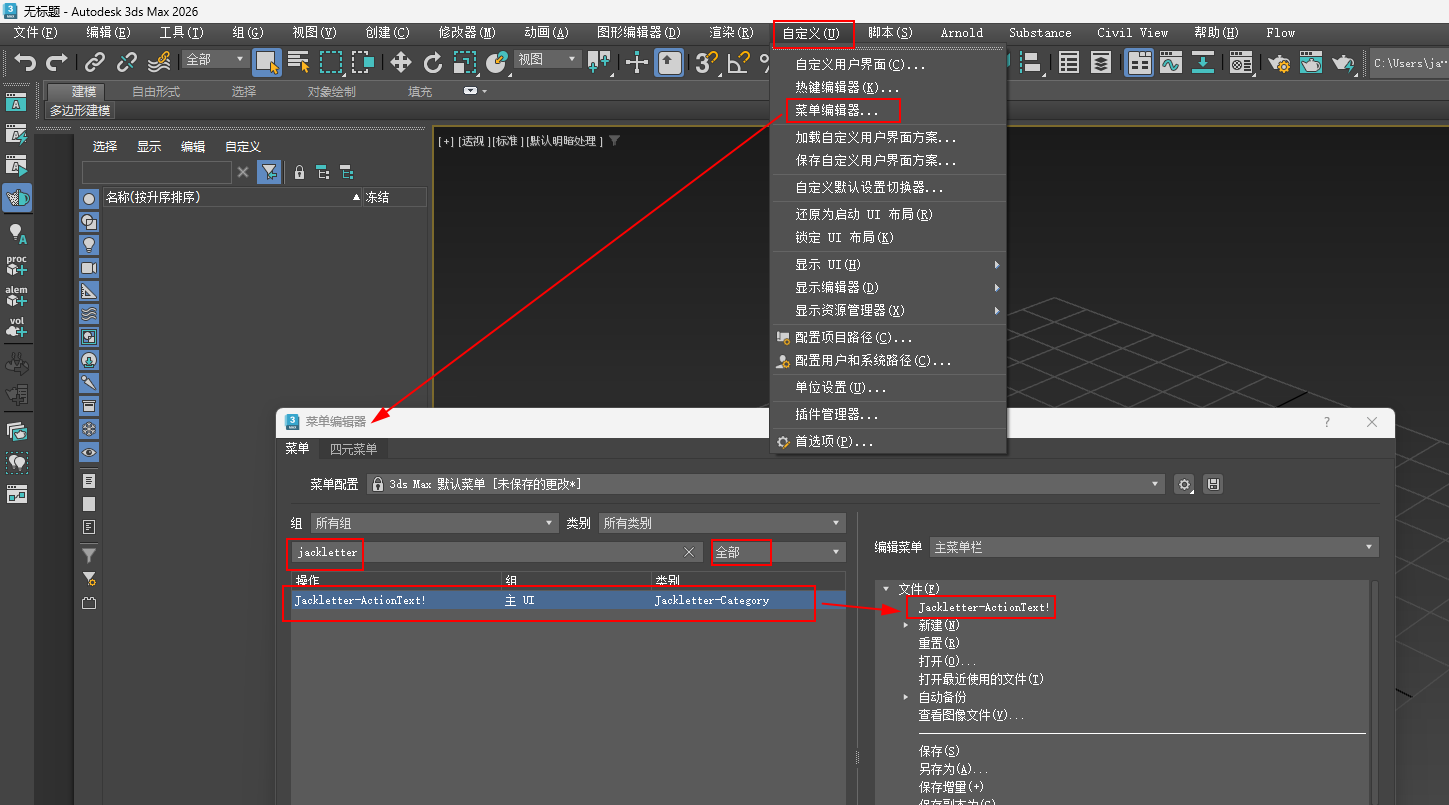Activate the Select and Move tool
Screen dimensions: 1449x805
[401, 63]
